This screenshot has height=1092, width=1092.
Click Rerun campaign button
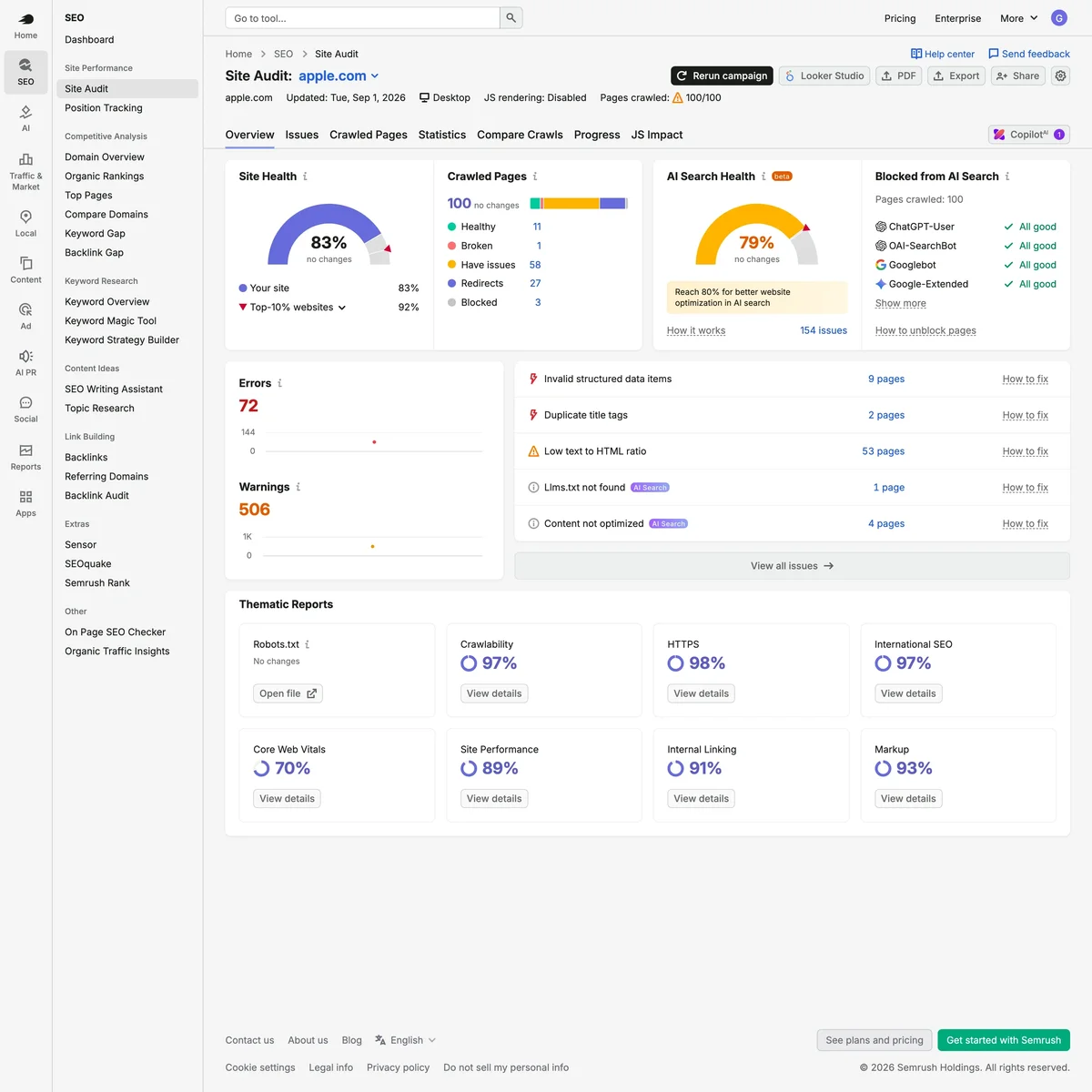[722, 76]
